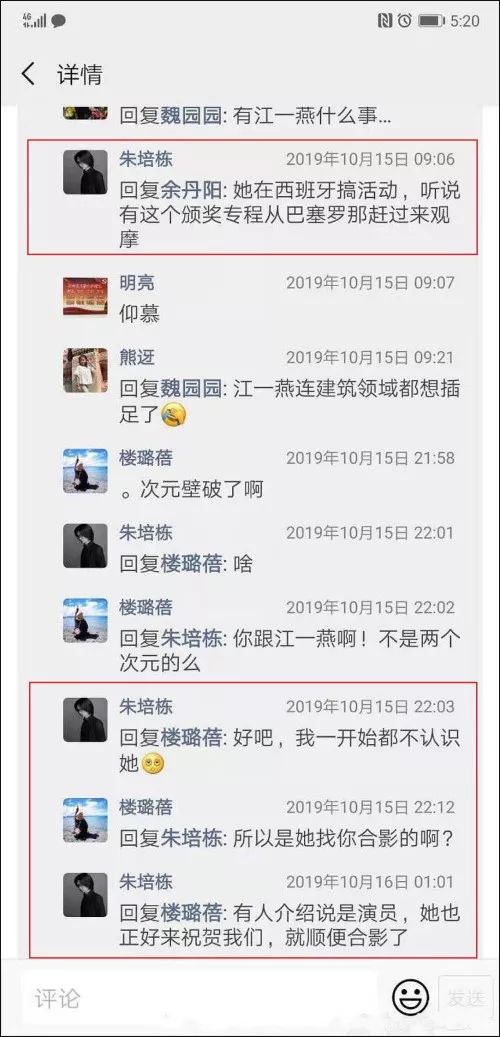Image resolution: width=500 pixels, height=1037 pixels.
Task: Tap the NFC status bar icon
Action: click(385, 21)
